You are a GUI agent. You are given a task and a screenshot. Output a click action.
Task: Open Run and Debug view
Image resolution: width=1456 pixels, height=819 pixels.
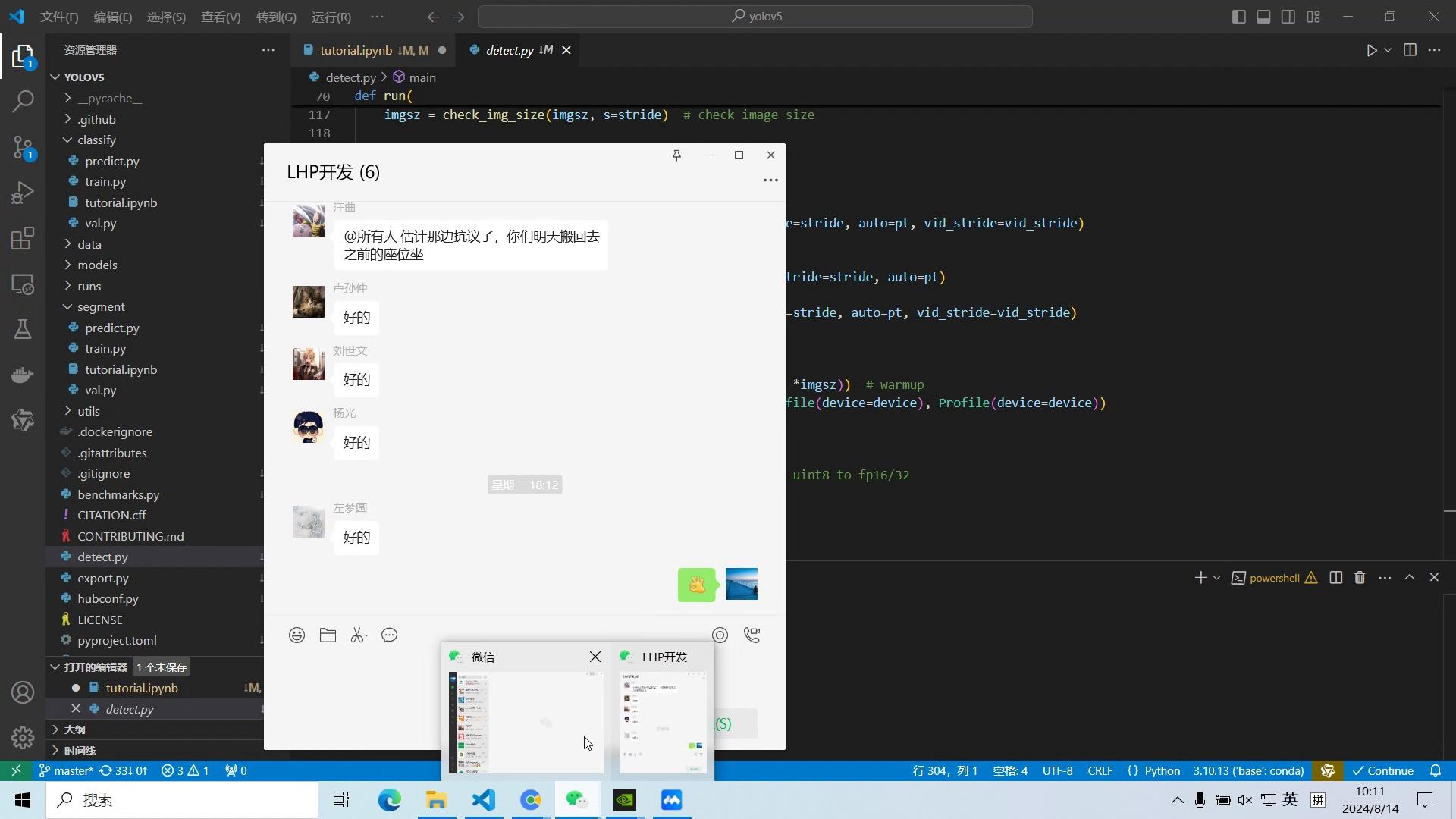(x=23, y=193)
